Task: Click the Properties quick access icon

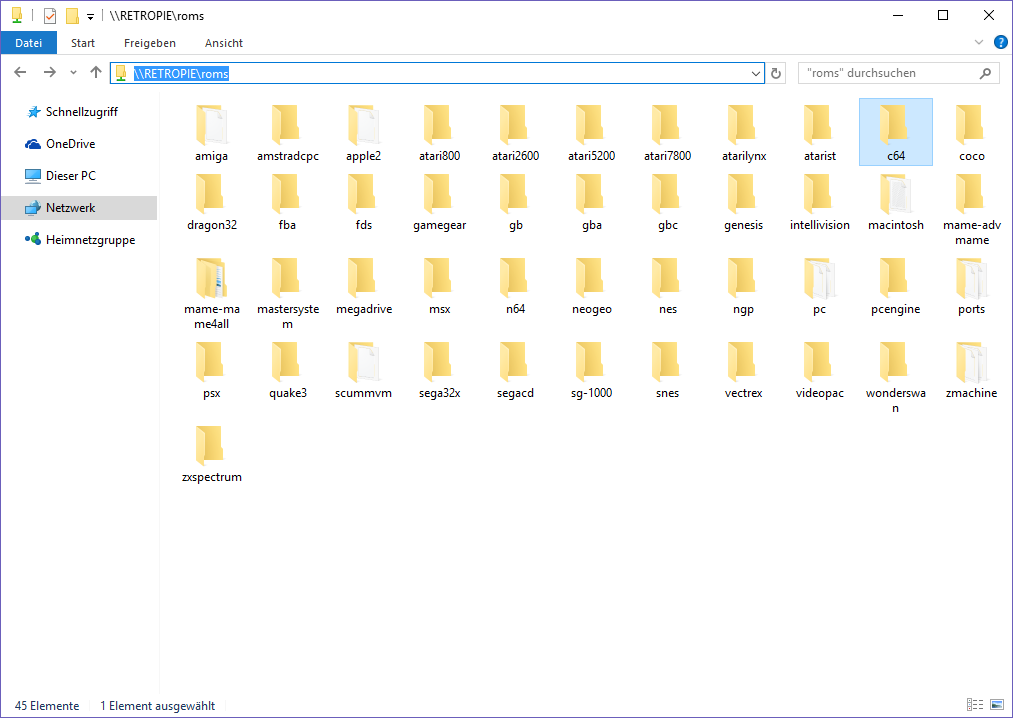Action: point(50,16)
